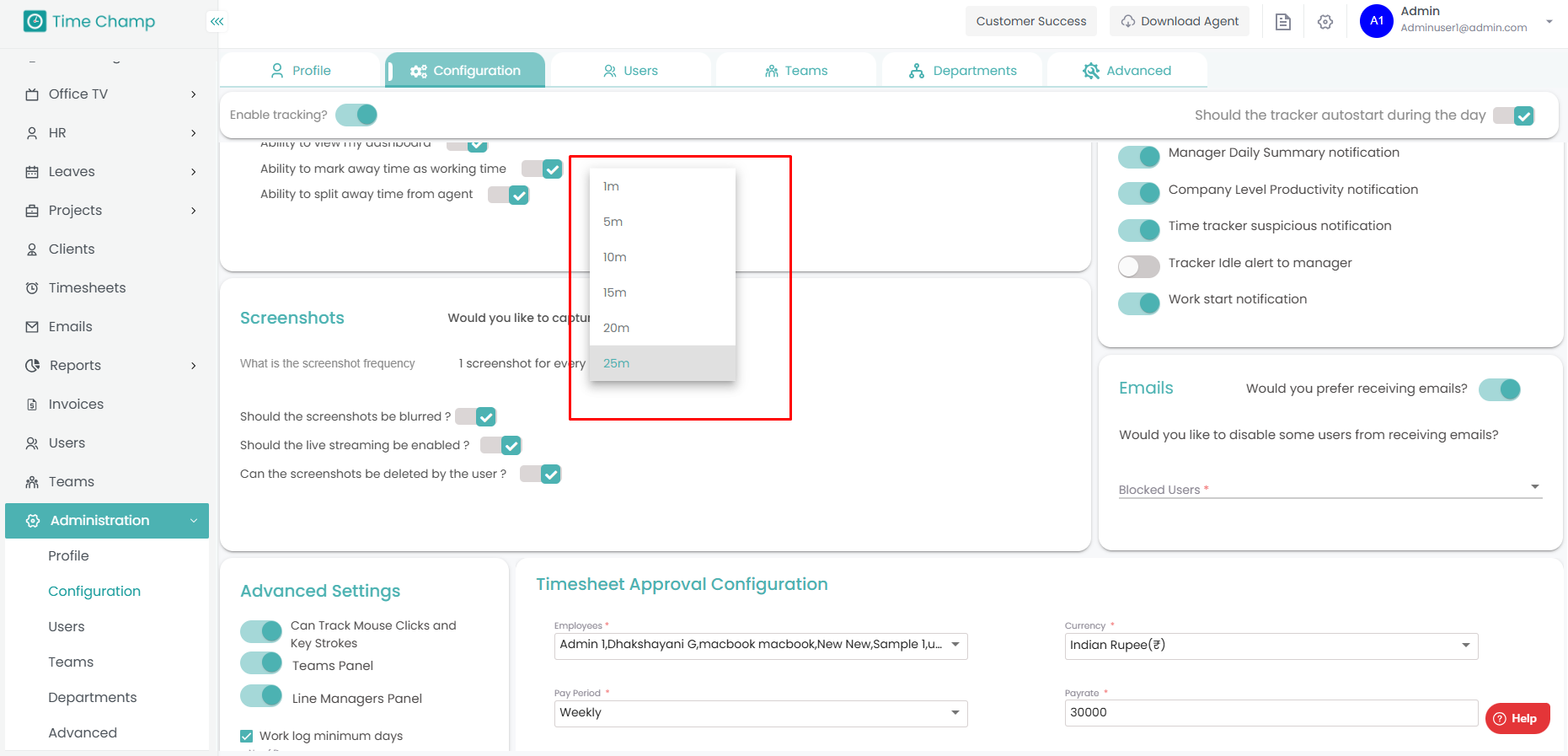This screenshot has width=1568, height=756.
Task: Click the Office TV sidebar icon
Action: pyautogui.click(x=32, y=94)
